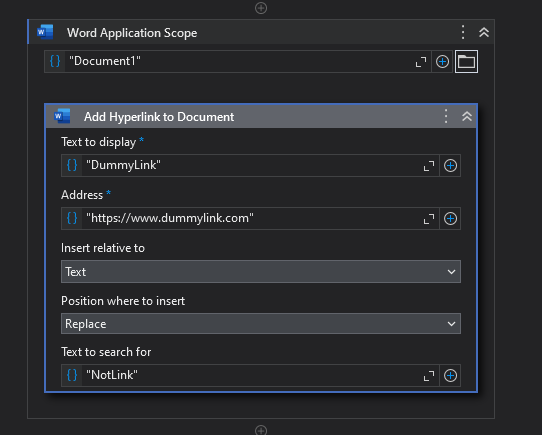542x435 pixels.
Task: Collapse the Word Application Scope activity
Action: click(x=484, y=33)
